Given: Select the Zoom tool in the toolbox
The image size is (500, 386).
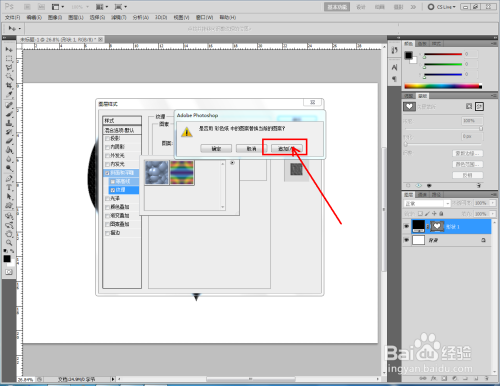Looking at the screenshot, I should click(9, 242).
